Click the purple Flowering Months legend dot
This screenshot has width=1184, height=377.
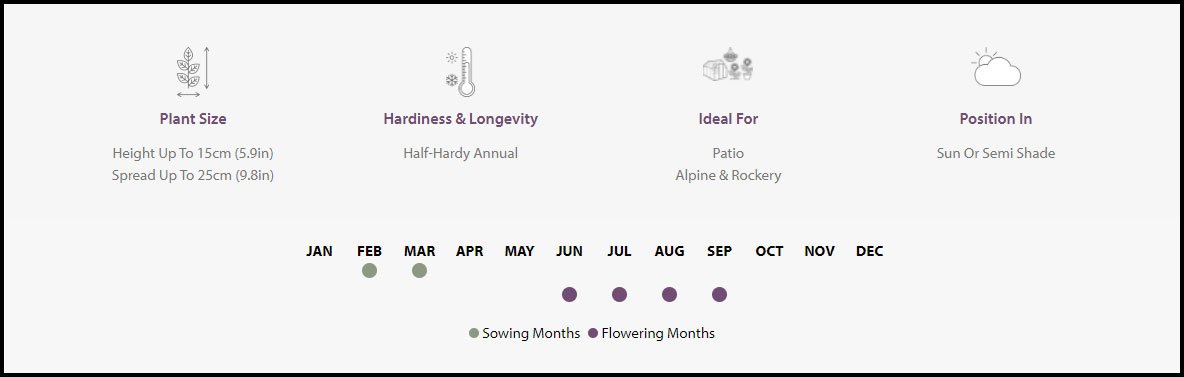pyautogui.click(x=593, y=333)
